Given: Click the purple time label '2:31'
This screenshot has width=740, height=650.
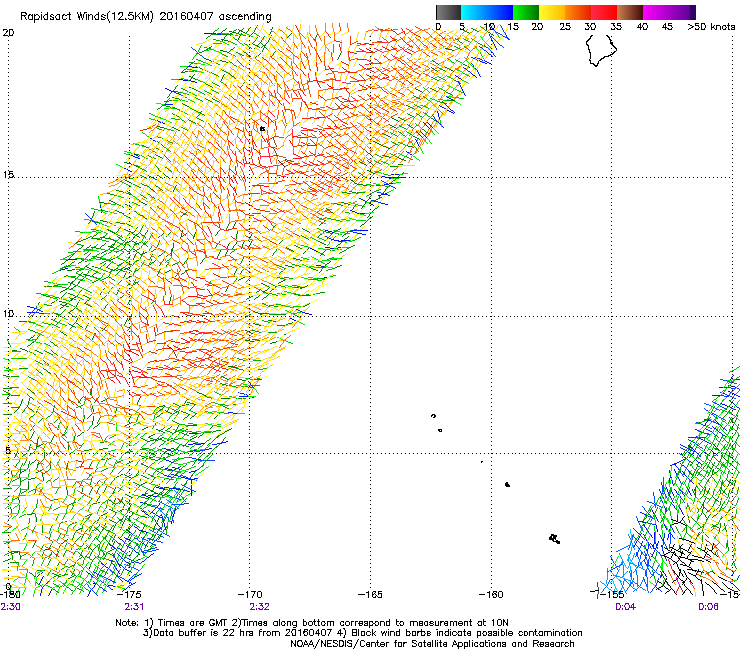Looking at the screenshot, I should point(134,607).
